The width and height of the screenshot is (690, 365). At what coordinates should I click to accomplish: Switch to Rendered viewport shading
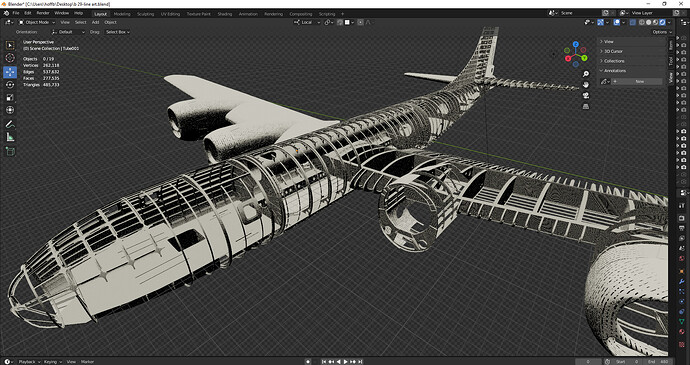(x=662, y=22)
